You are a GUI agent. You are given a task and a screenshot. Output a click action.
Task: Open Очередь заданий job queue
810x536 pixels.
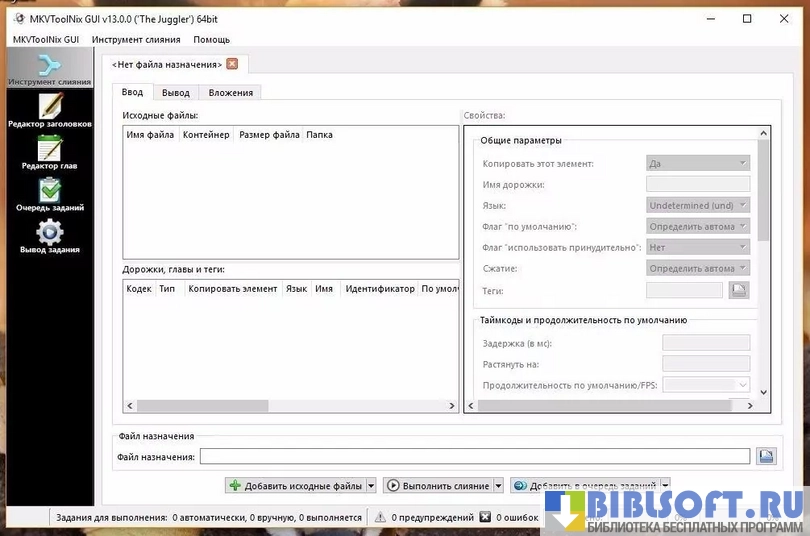[49, 194]
